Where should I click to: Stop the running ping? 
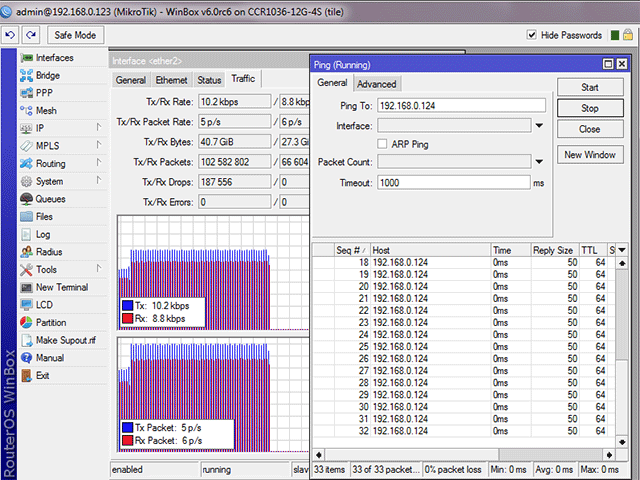pos(590,108)
